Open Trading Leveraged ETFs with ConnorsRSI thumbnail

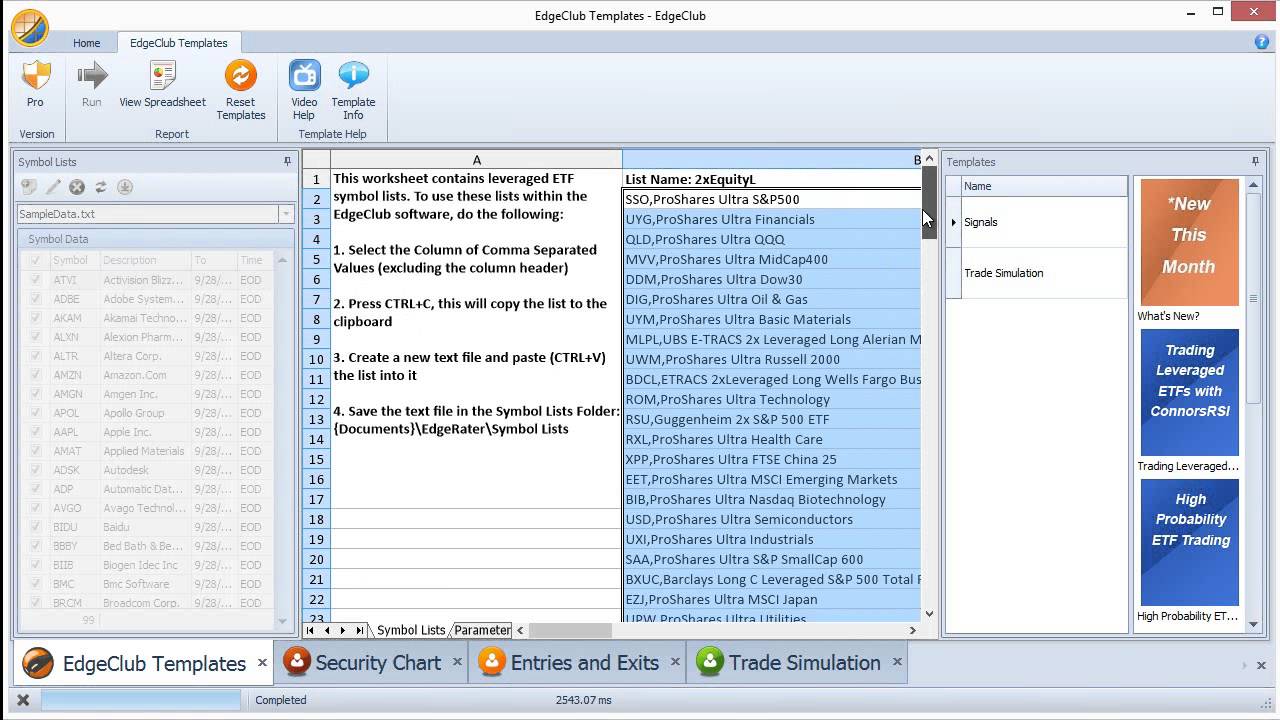[x=1190, y=392]
